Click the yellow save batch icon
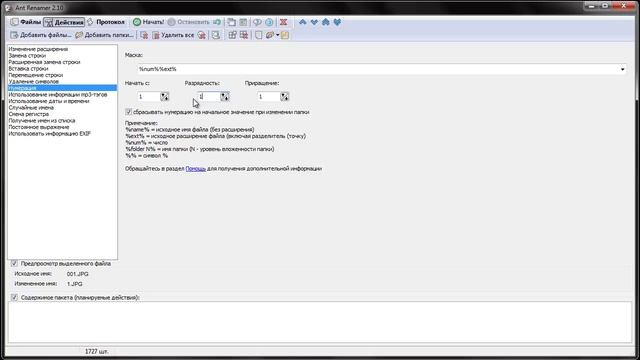640x360 pixels. (x=285, y=36)
